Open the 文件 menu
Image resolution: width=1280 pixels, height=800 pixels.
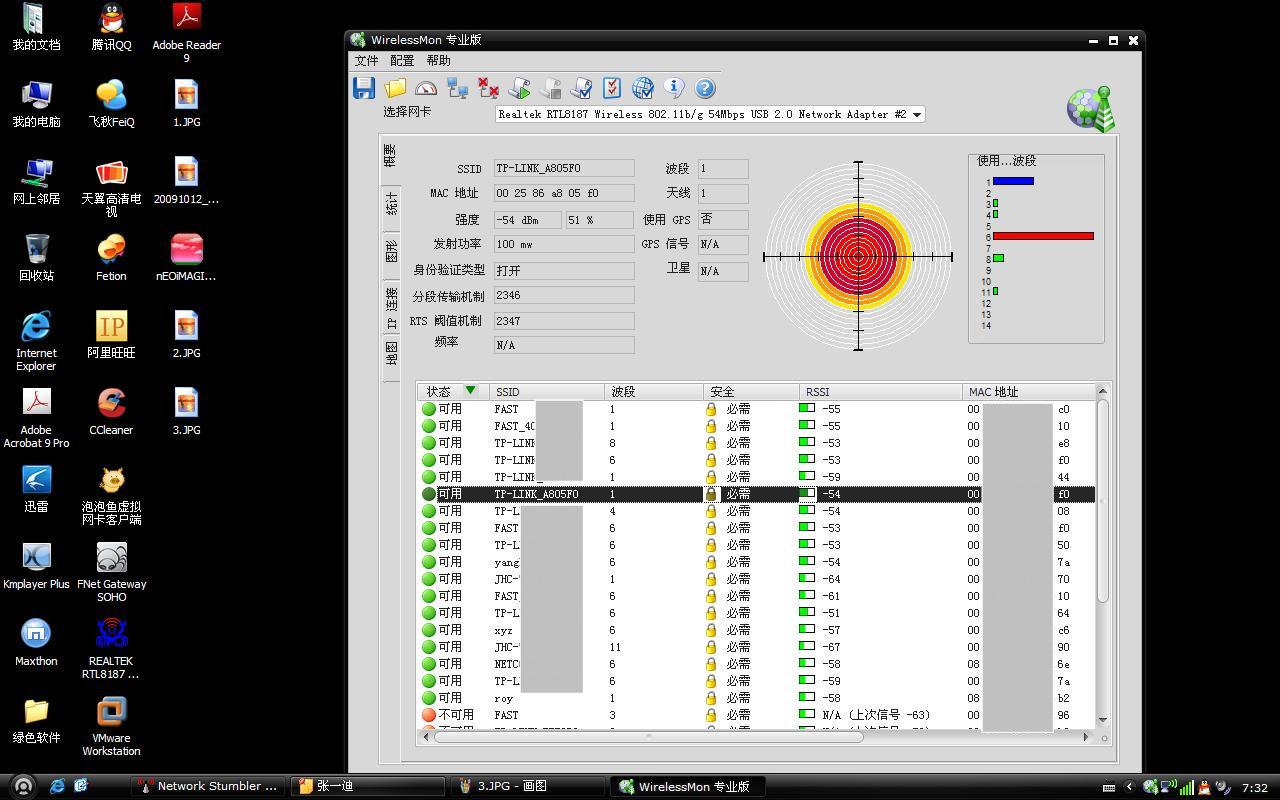(x=366, y=61)
